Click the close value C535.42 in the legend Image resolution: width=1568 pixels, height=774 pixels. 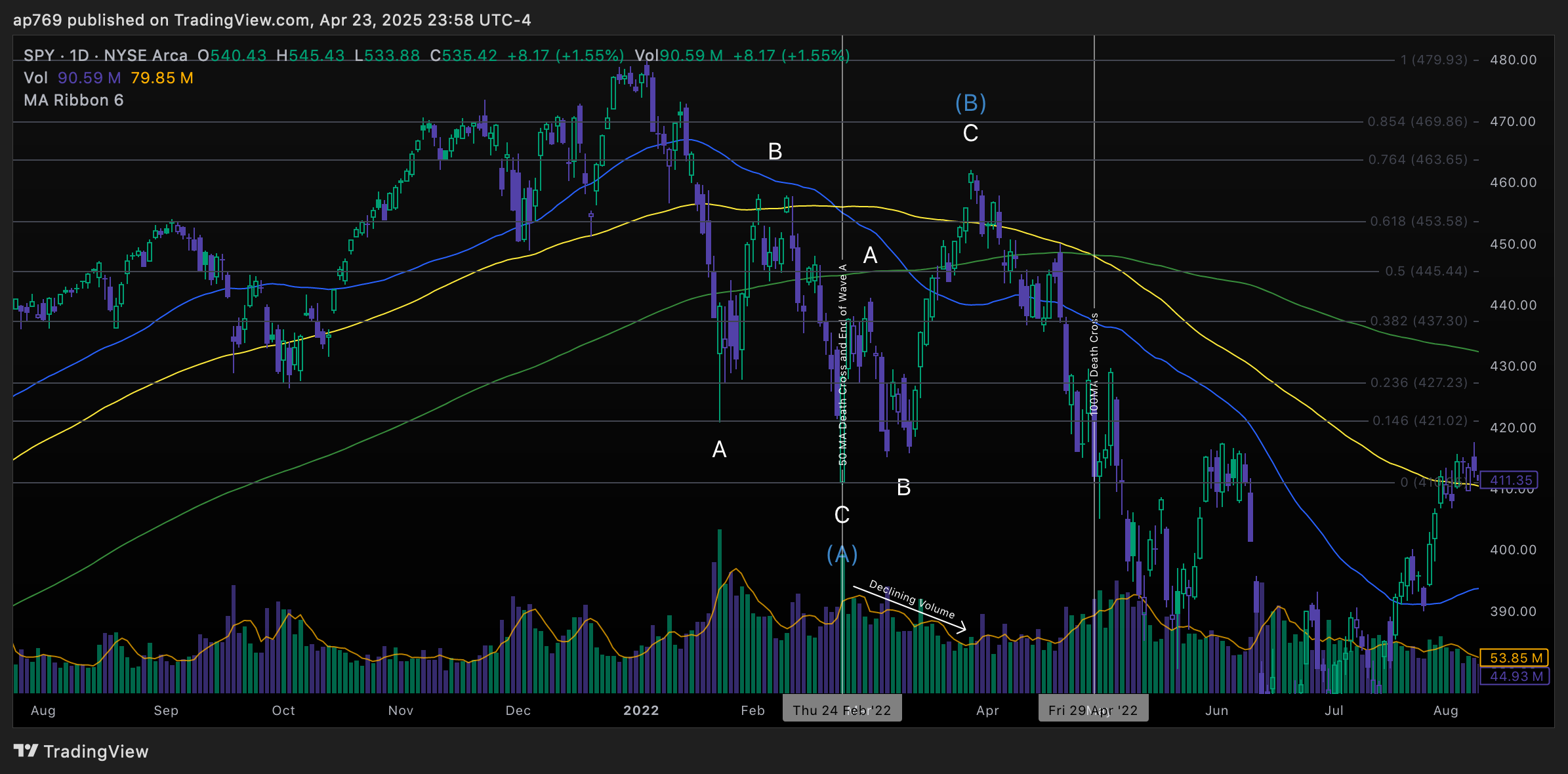click(463, 56)
